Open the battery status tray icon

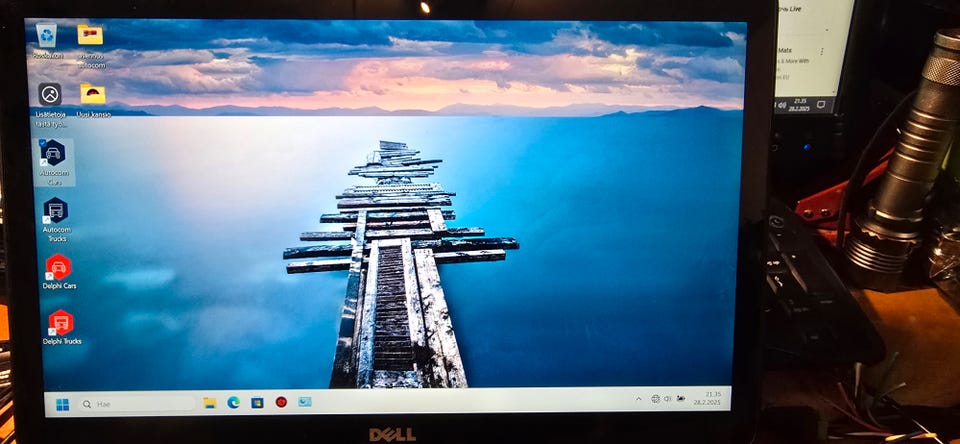point(680,399)
